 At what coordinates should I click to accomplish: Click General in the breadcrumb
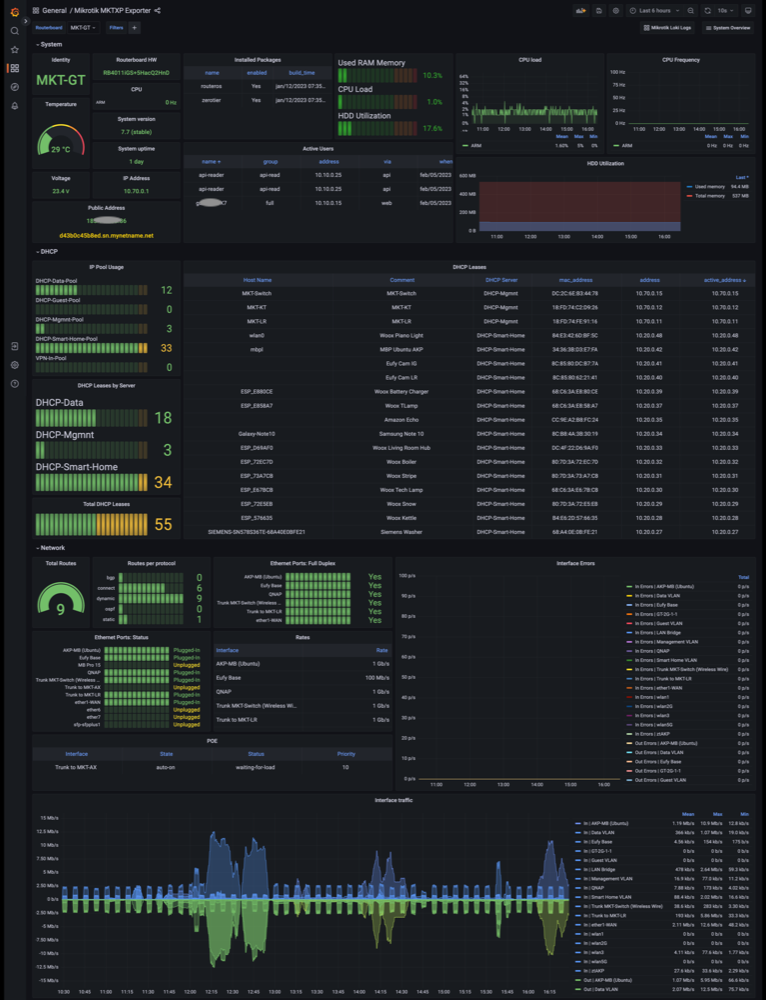[x=54, y=11]
